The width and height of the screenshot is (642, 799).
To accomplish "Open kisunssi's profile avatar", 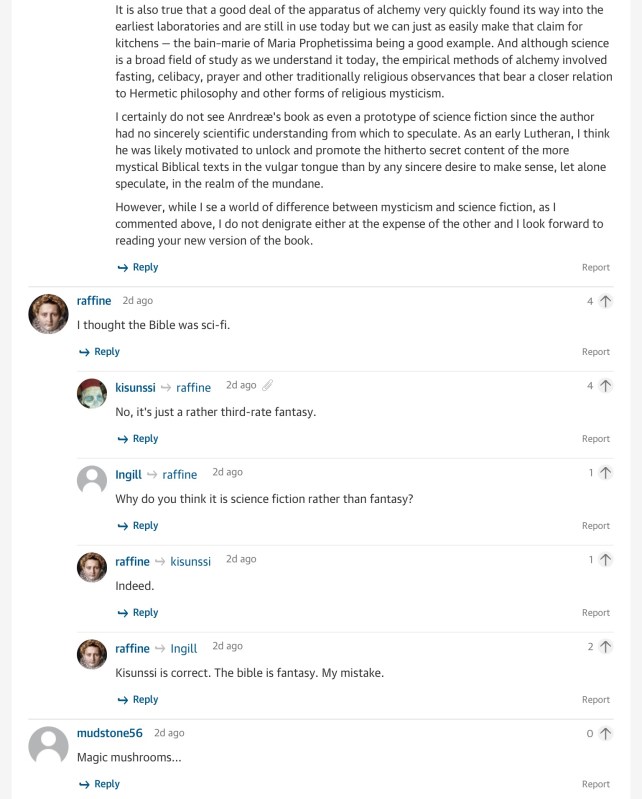I will click(92, 393).
